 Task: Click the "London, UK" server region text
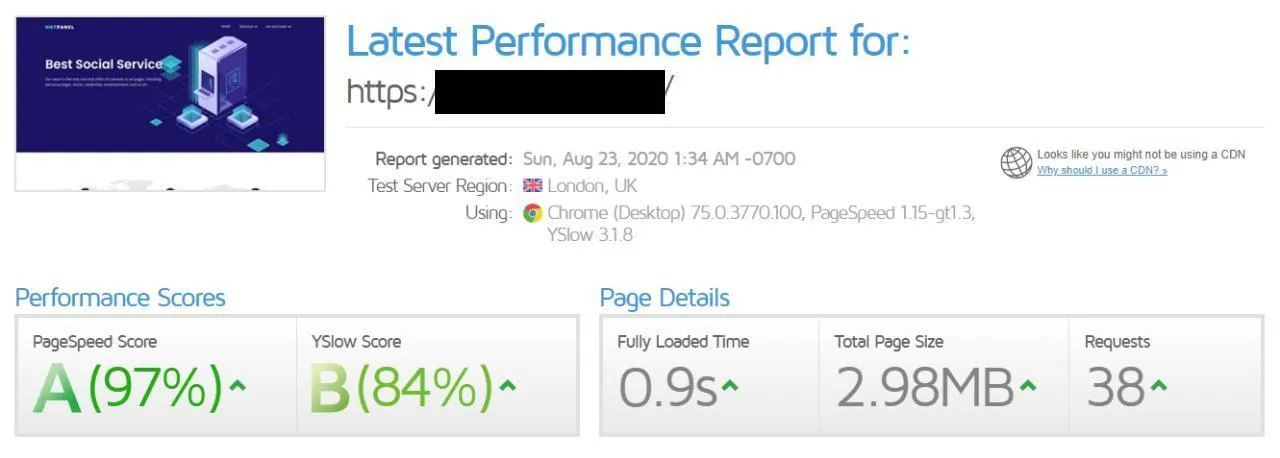coord(592,186)
